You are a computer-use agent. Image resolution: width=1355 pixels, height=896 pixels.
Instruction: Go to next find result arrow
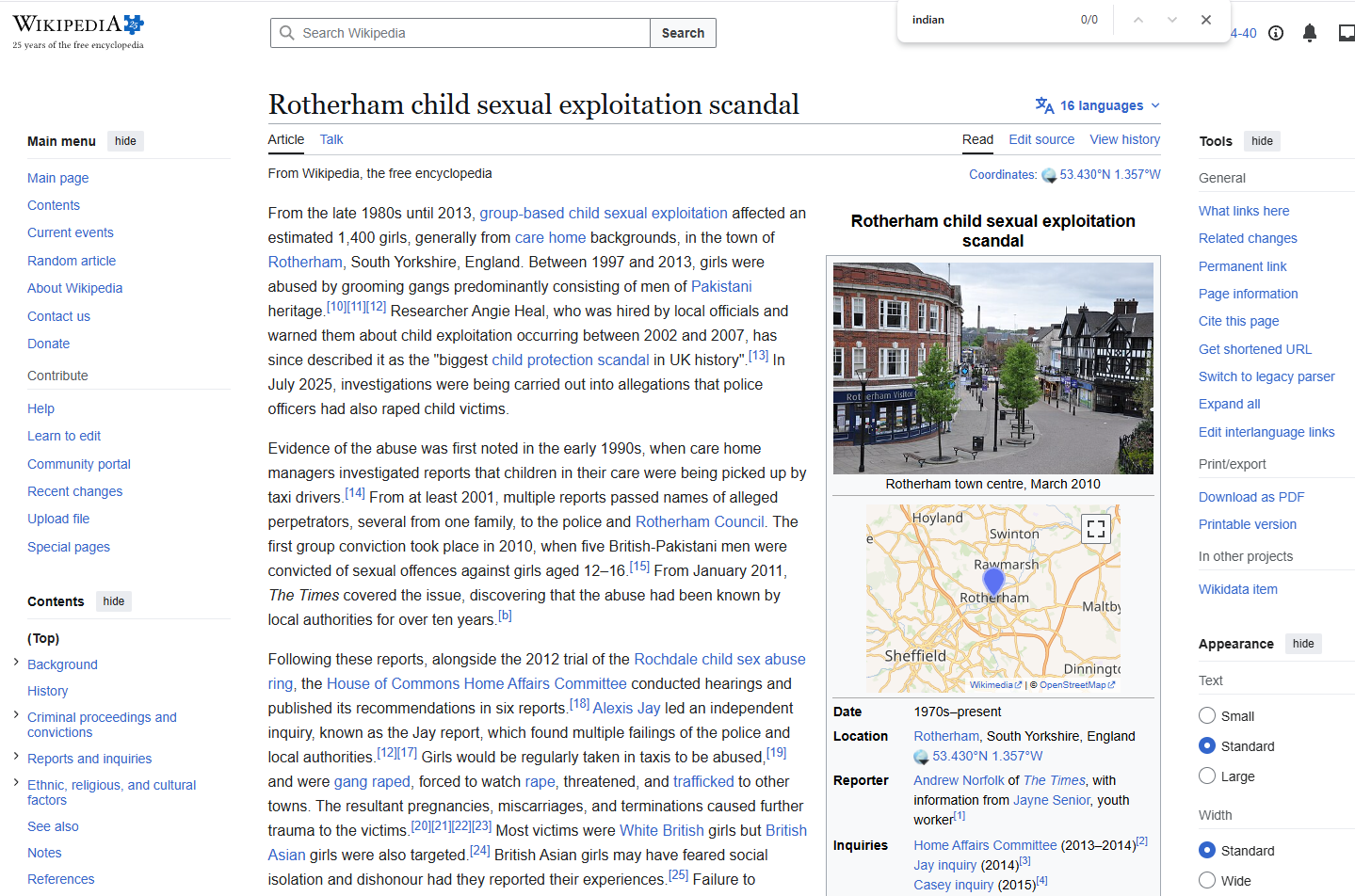(x=1172, y=20)
